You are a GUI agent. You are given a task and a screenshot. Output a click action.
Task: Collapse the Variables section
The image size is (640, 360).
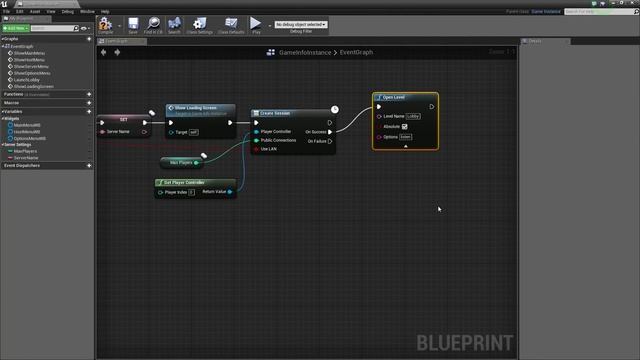pos(2,111)
